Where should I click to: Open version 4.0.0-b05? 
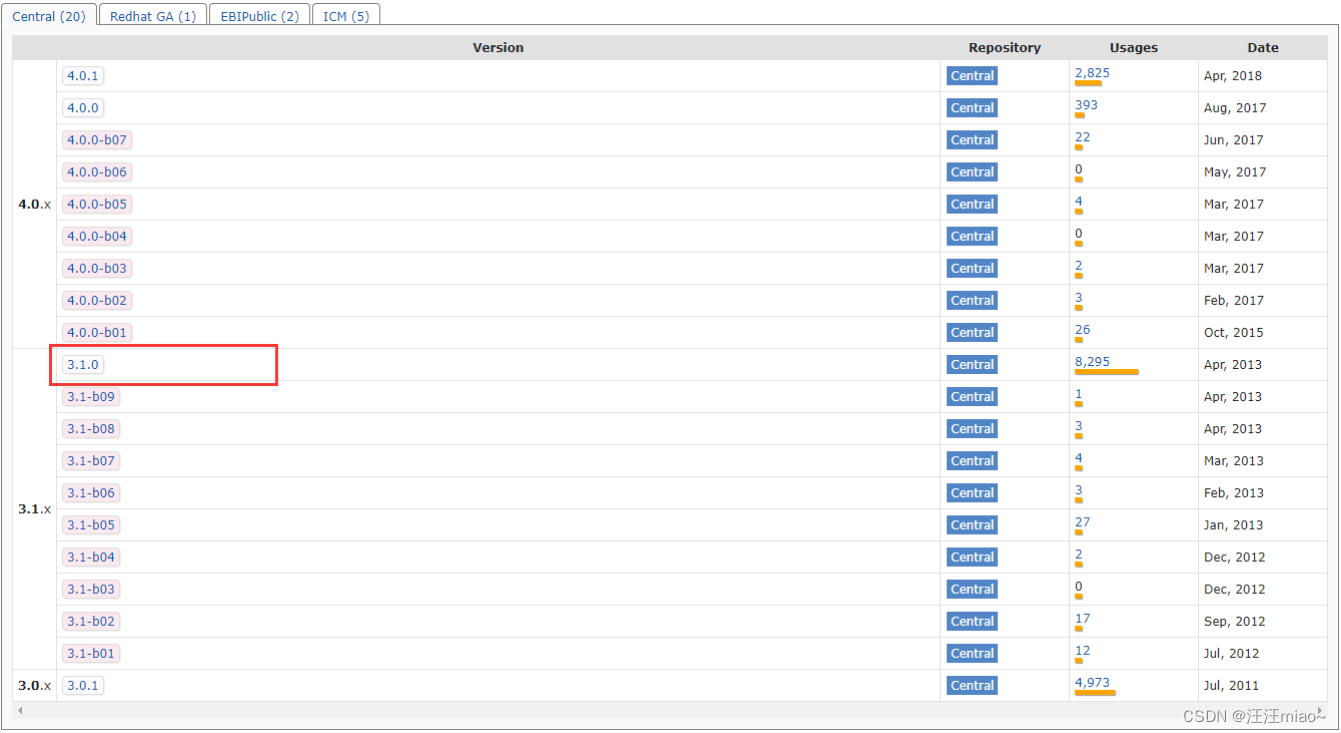(97, 204)
